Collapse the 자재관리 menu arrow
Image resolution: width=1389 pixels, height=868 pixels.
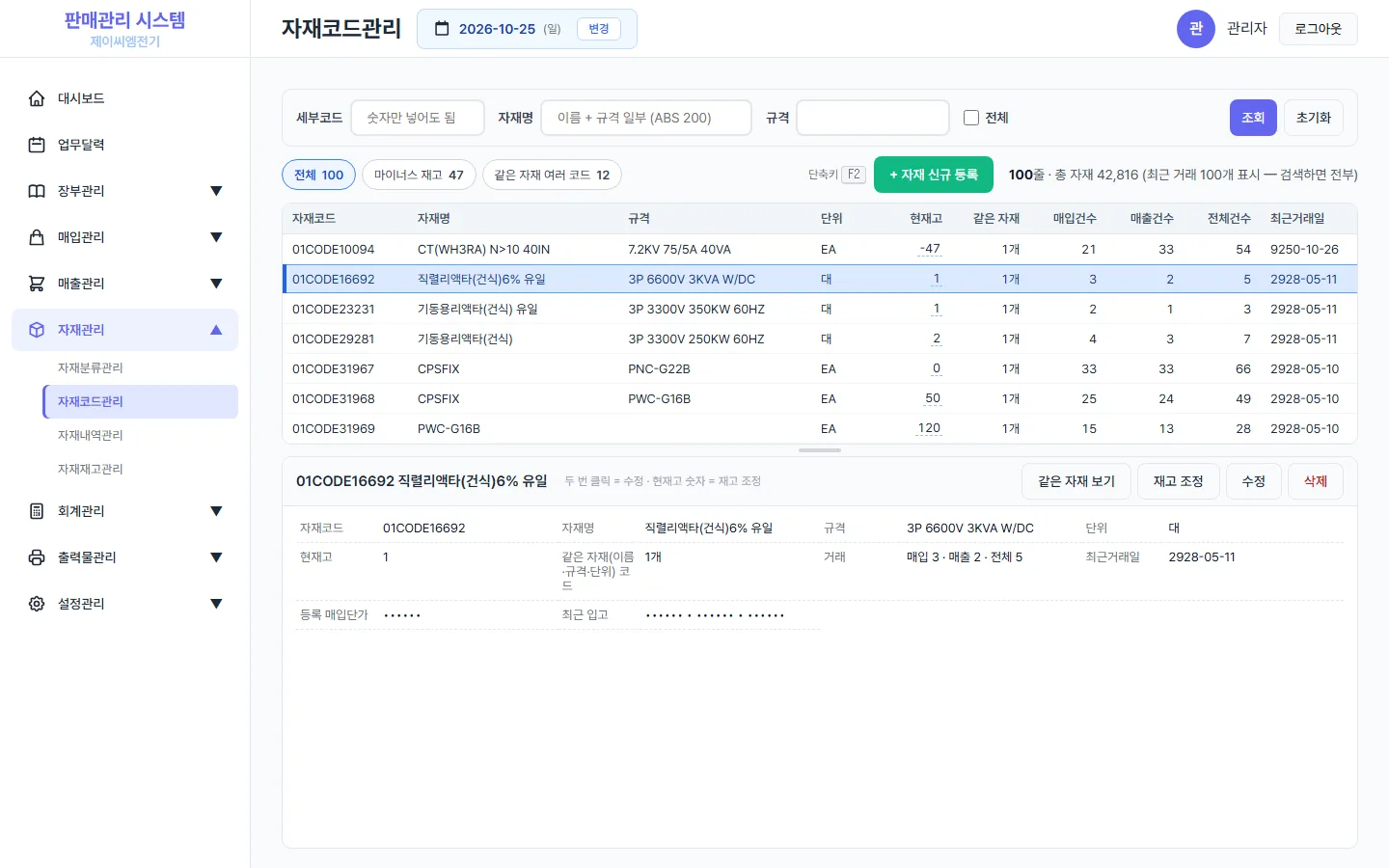coord(216,330)
